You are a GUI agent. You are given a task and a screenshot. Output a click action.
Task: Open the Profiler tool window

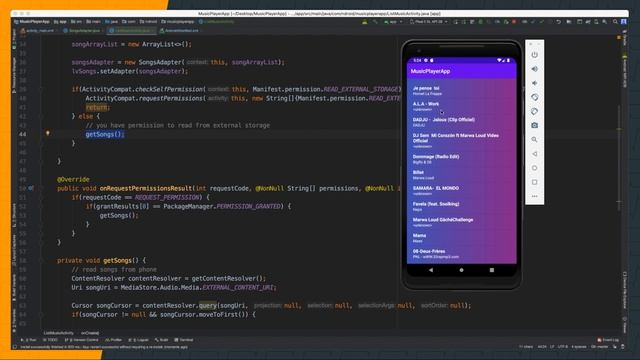click(x=114, y=340)
